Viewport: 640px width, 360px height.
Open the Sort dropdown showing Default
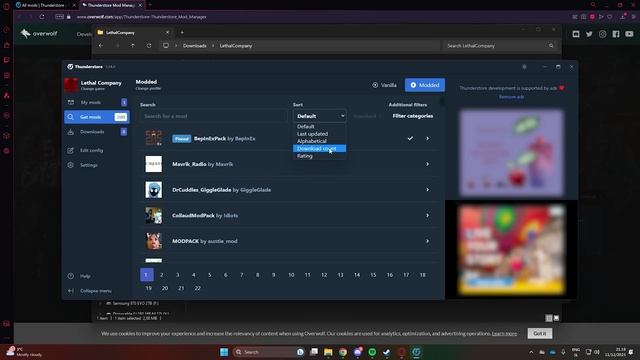[x=320, y=116]
